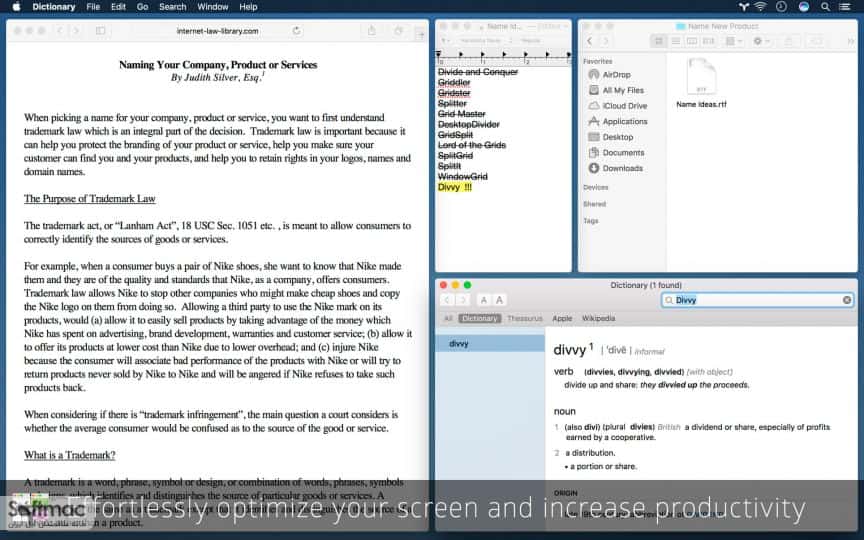The width and height of the screenshot is (864, 540).
Task: Select the Apple source tab
Action: [x=562, y=318]
